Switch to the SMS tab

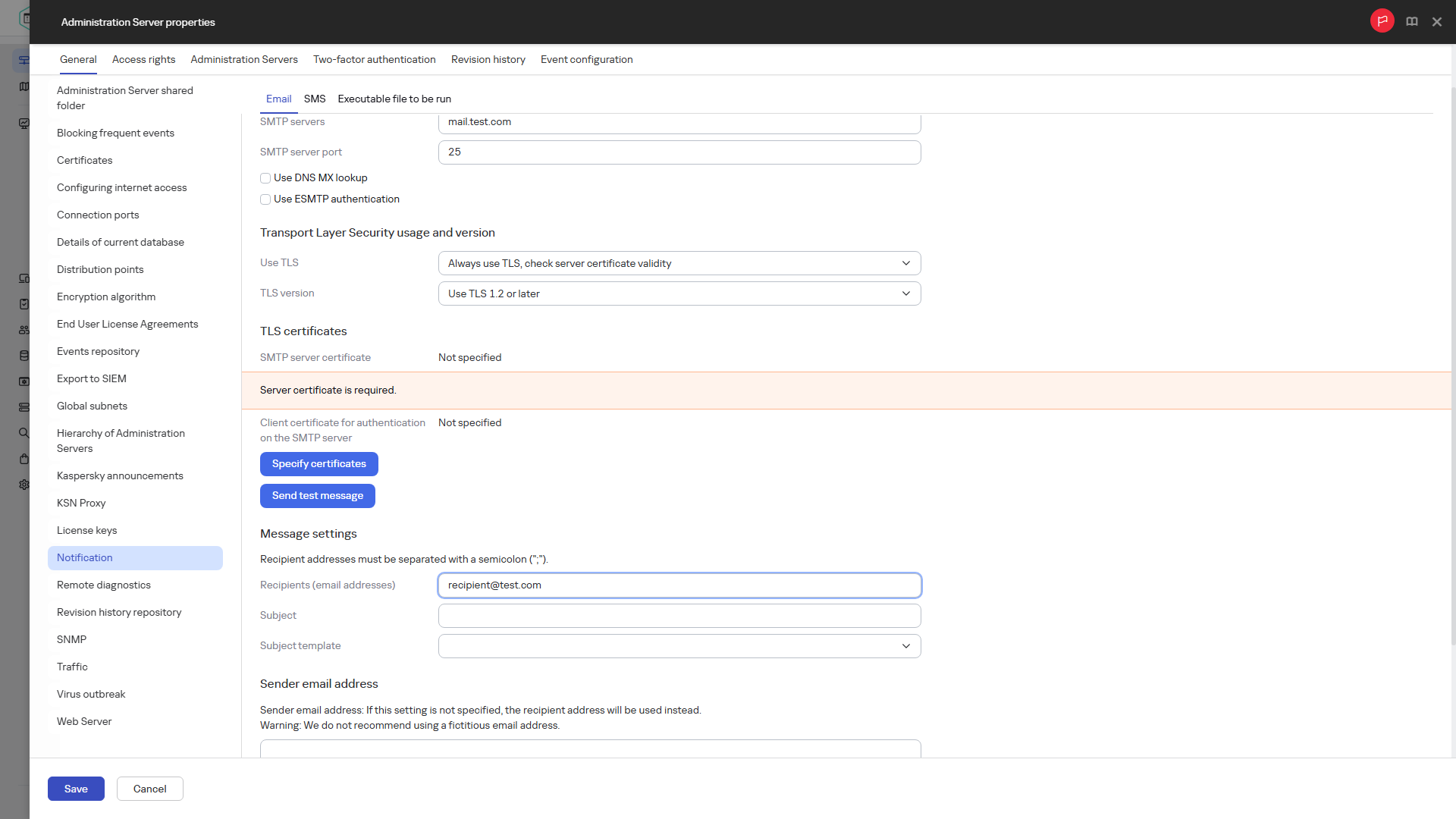pos(315,99)
